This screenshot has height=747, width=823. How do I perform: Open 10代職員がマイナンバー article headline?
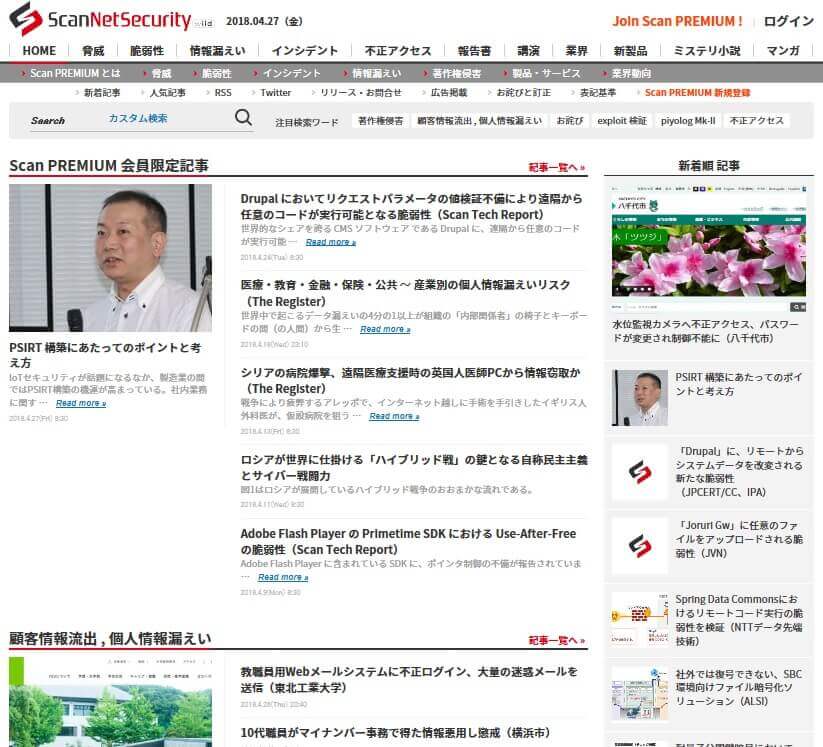[395, 732]
